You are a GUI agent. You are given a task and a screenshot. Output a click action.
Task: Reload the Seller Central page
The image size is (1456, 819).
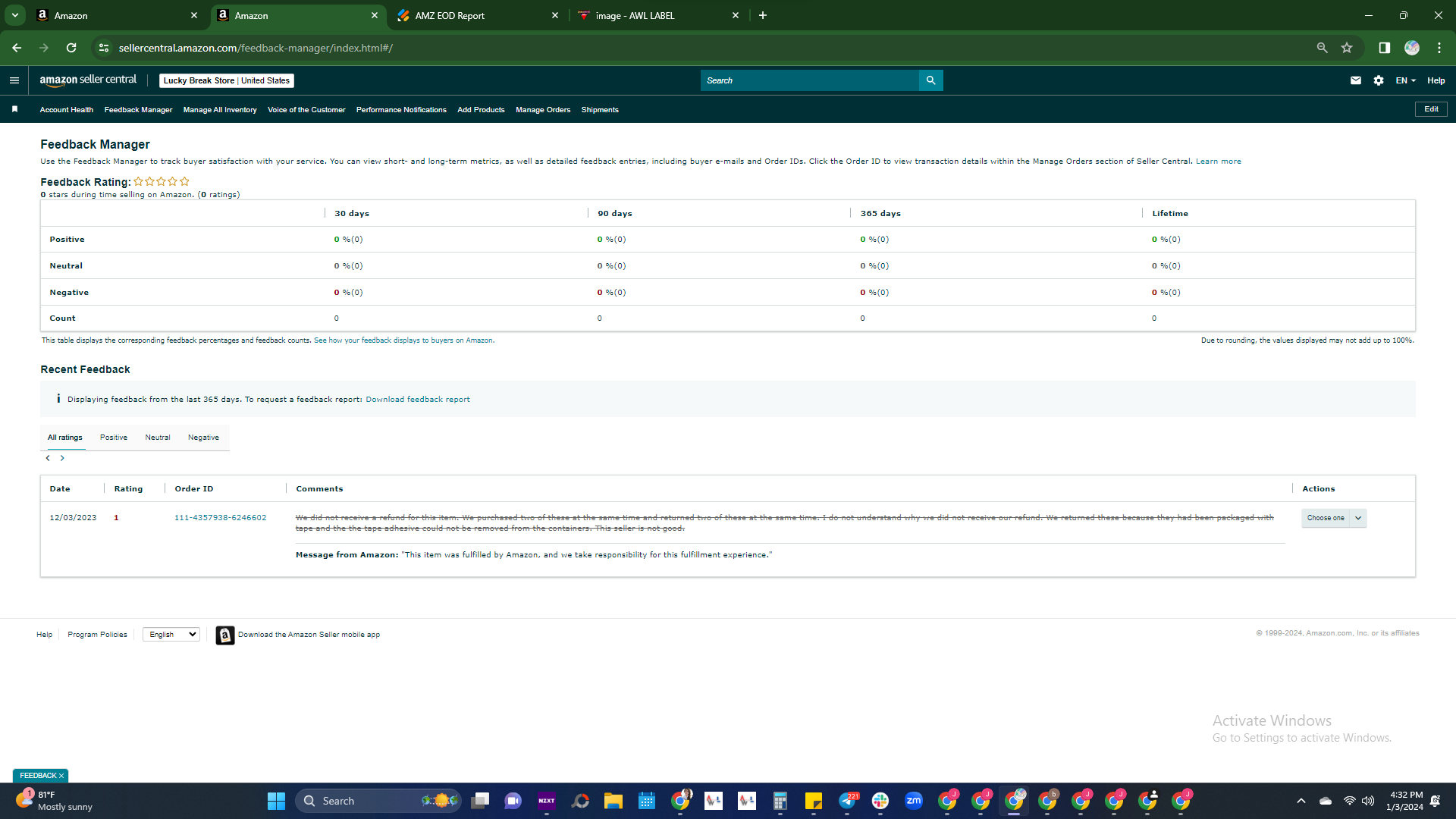coord(71,48)
